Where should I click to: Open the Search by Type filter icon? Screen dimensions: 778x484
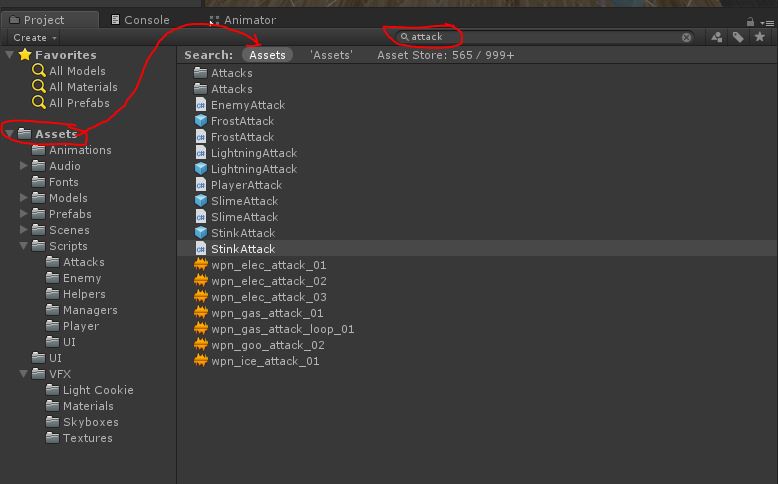[716, 37]
